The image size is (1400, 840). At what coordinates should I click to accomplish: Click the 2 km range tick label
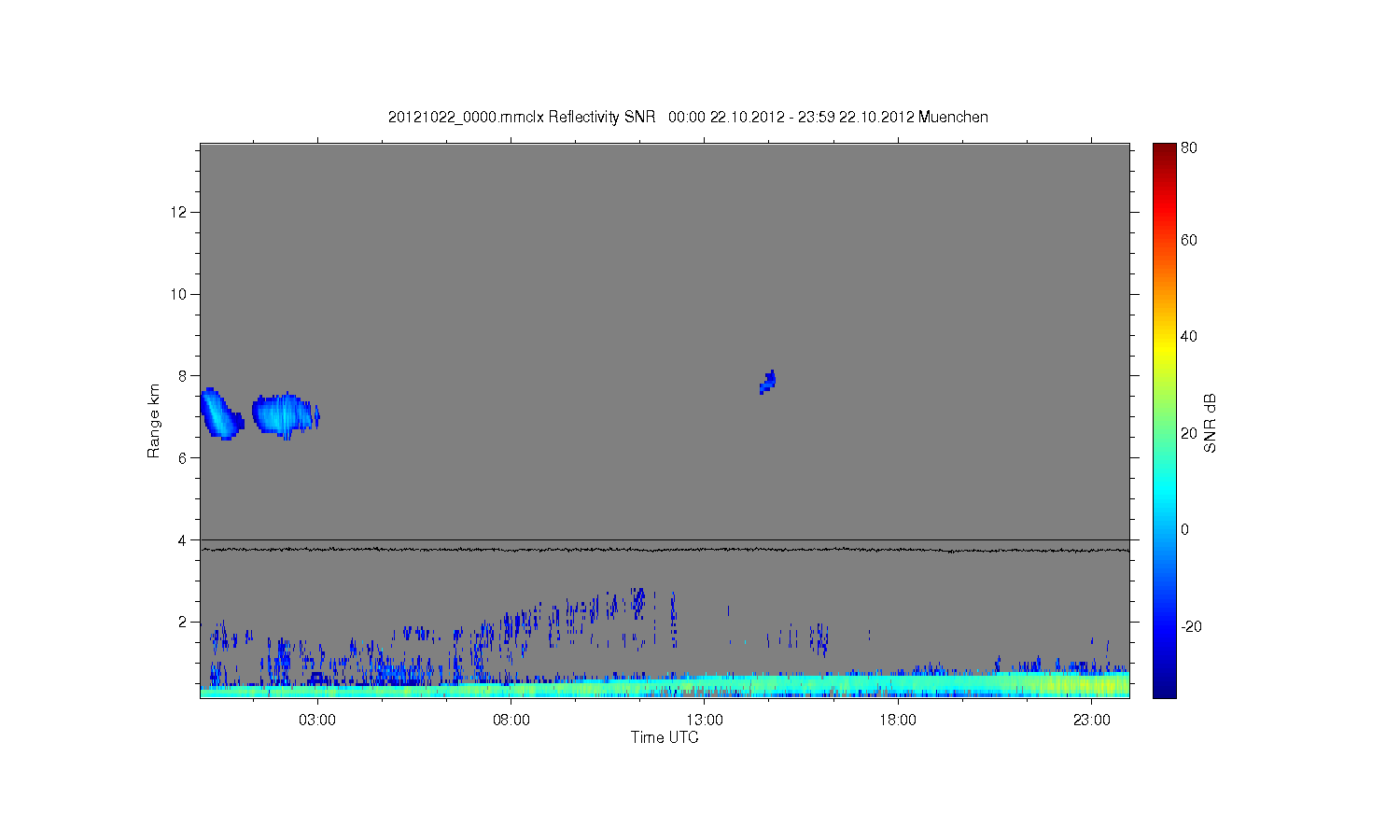(x=184, y=623)
